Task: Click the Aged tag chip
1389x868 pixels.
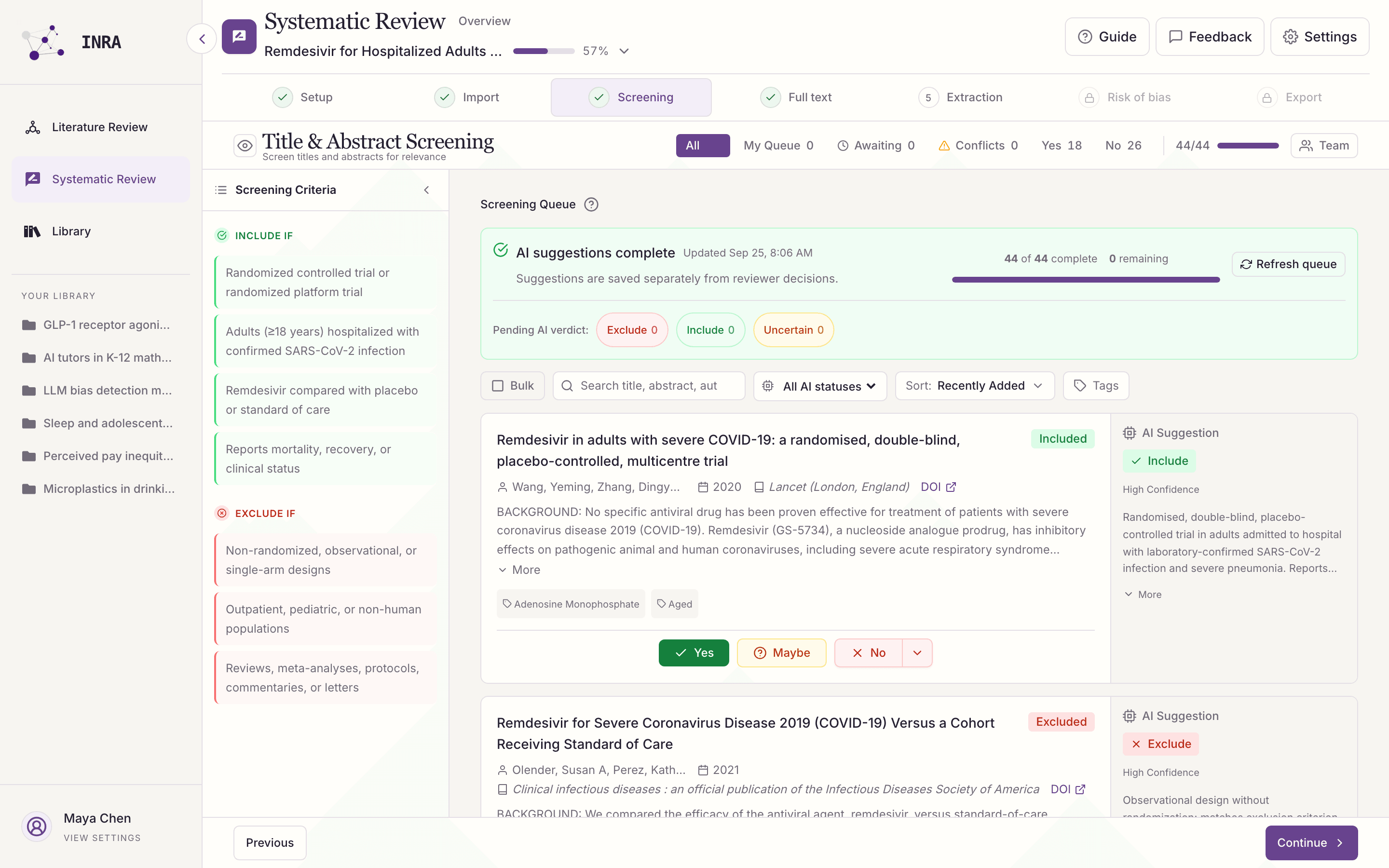Action: [x=674, y=604]
